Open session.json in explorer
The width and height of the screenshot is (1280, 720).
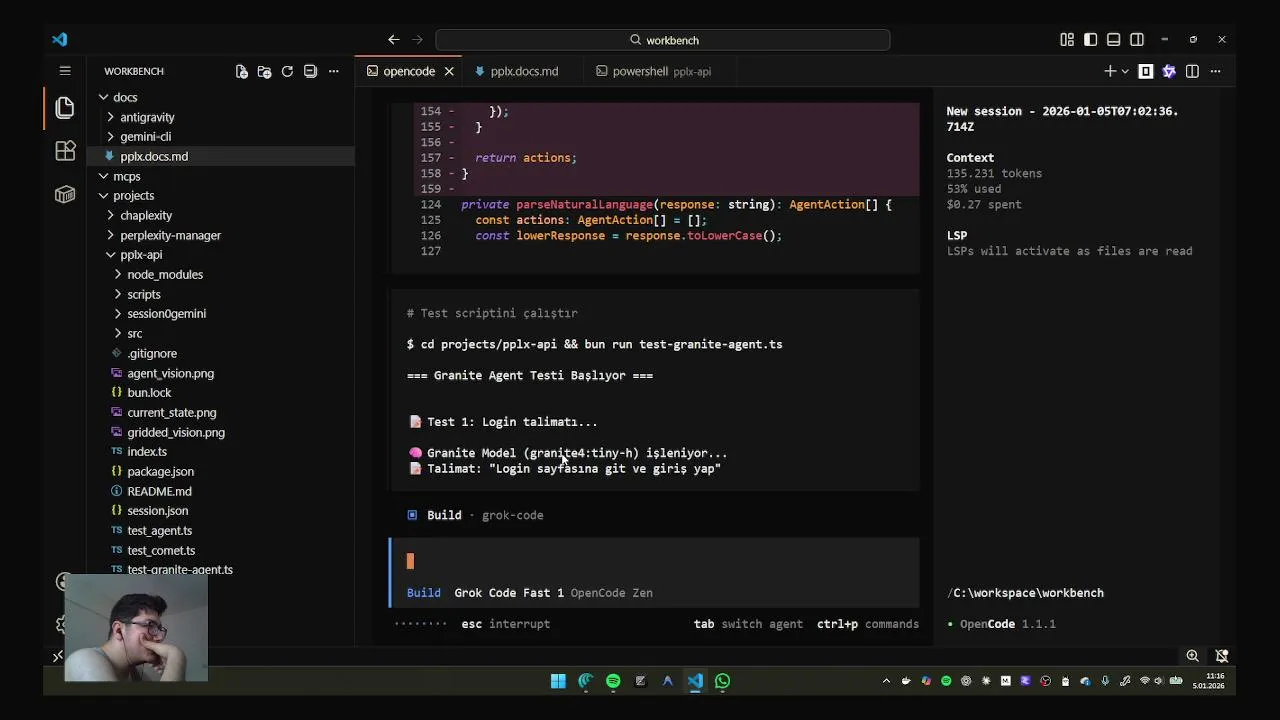[220, 510]
